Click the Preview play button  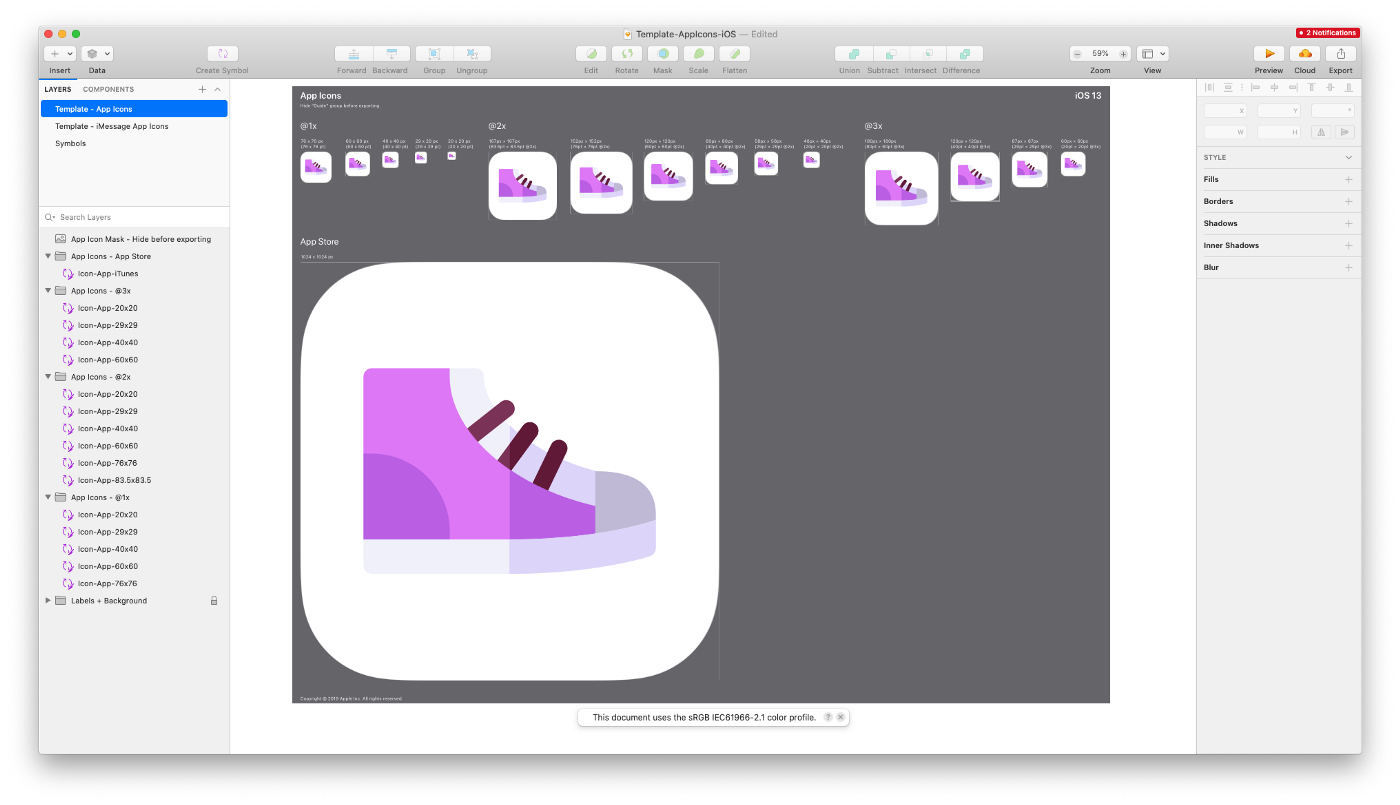[1269, 54]
